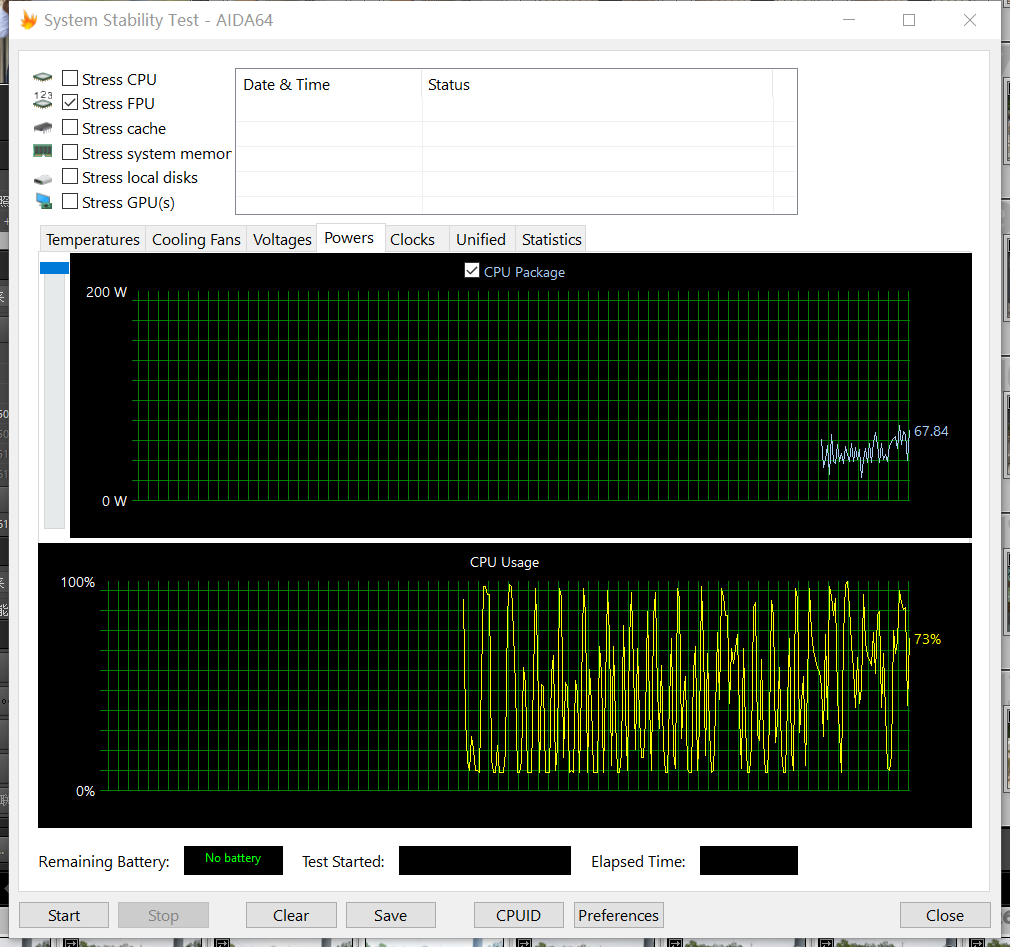1010x947 pixels.
Task: Open the Cooling Fans tab
Action: coord(196,240)
